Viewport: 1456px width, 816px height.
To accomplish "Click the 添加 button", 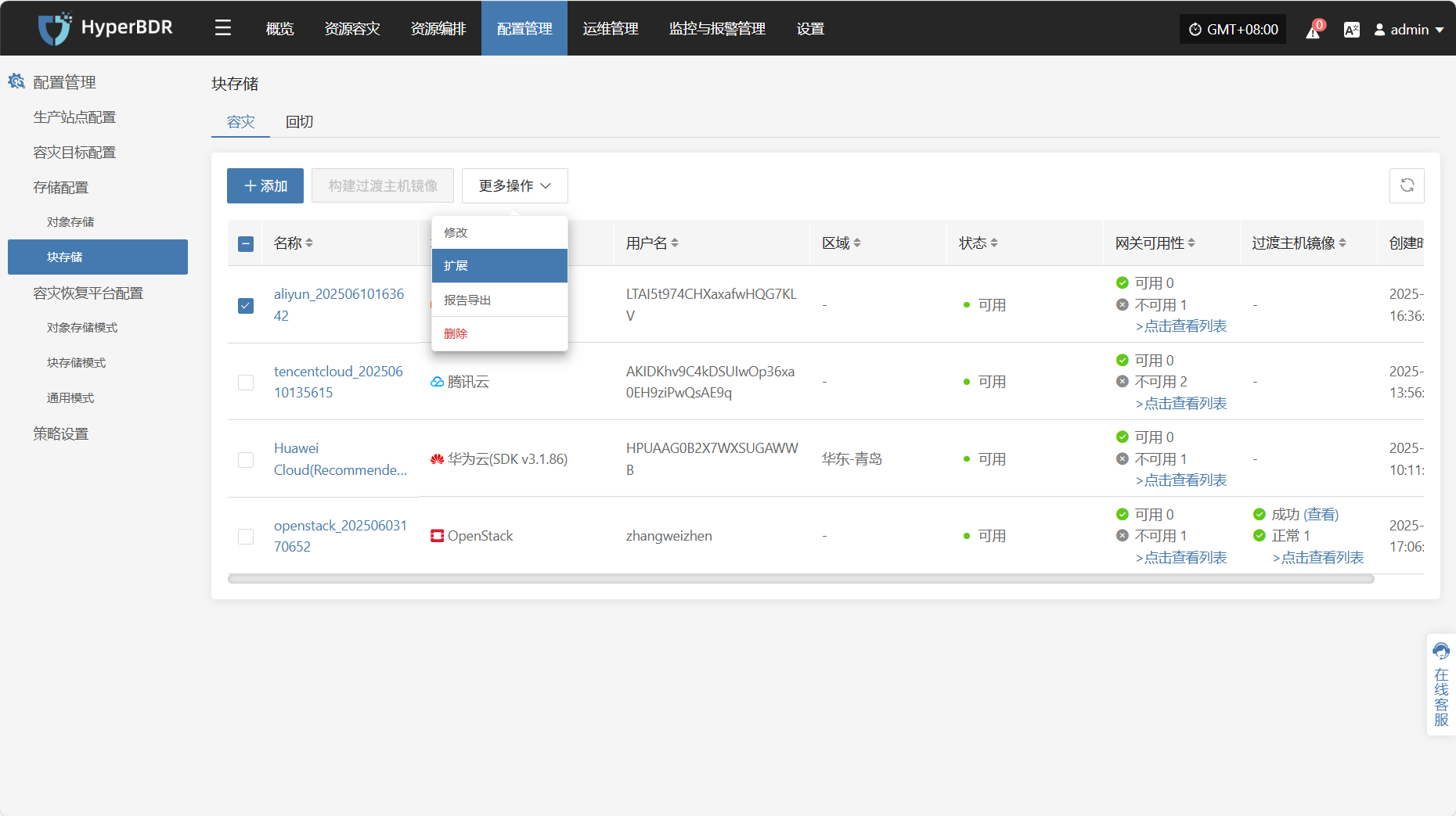I will pos(265,185).
